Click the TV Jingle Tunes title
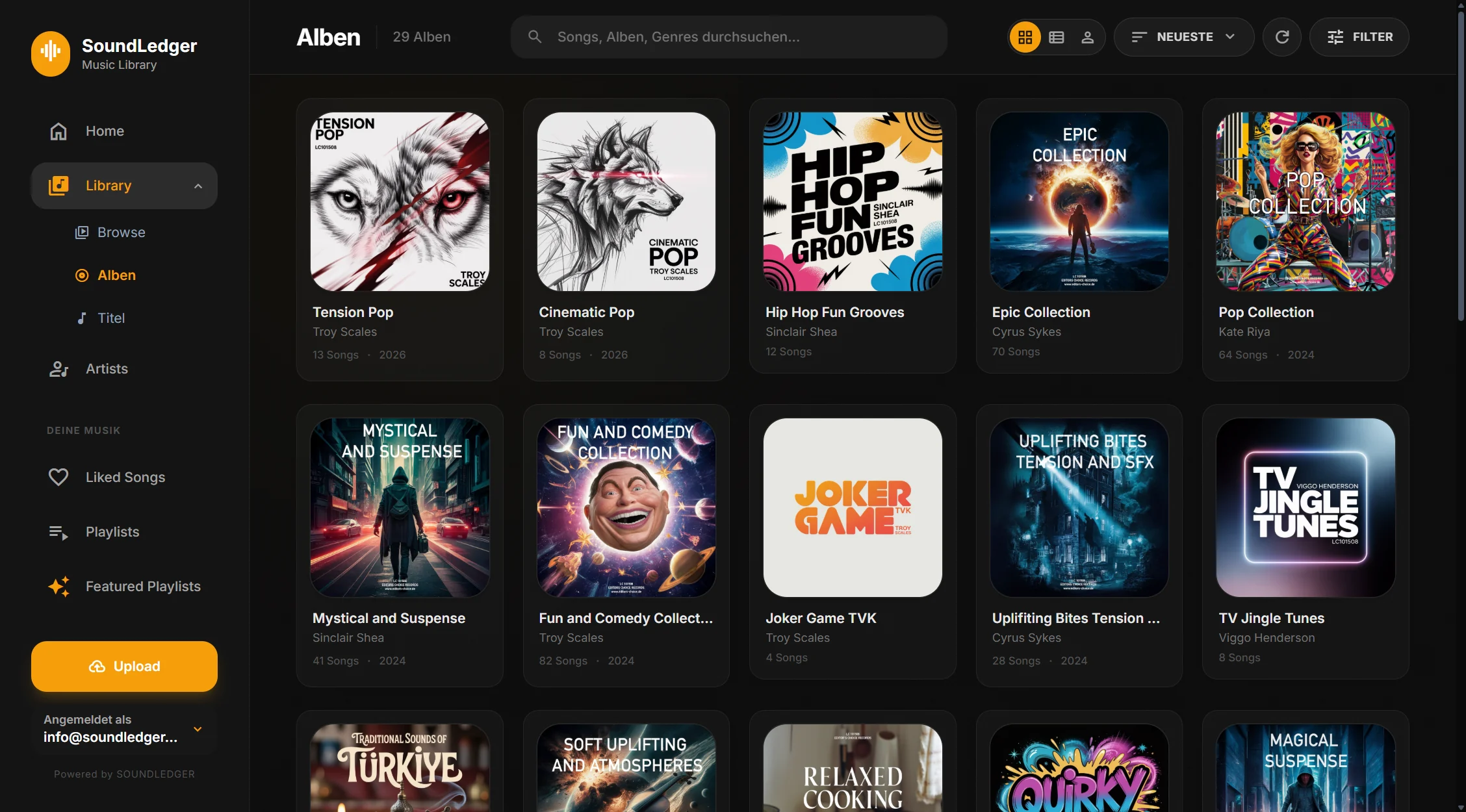1466x812 pixels. pyautogui.click(x=1272, y=618)
